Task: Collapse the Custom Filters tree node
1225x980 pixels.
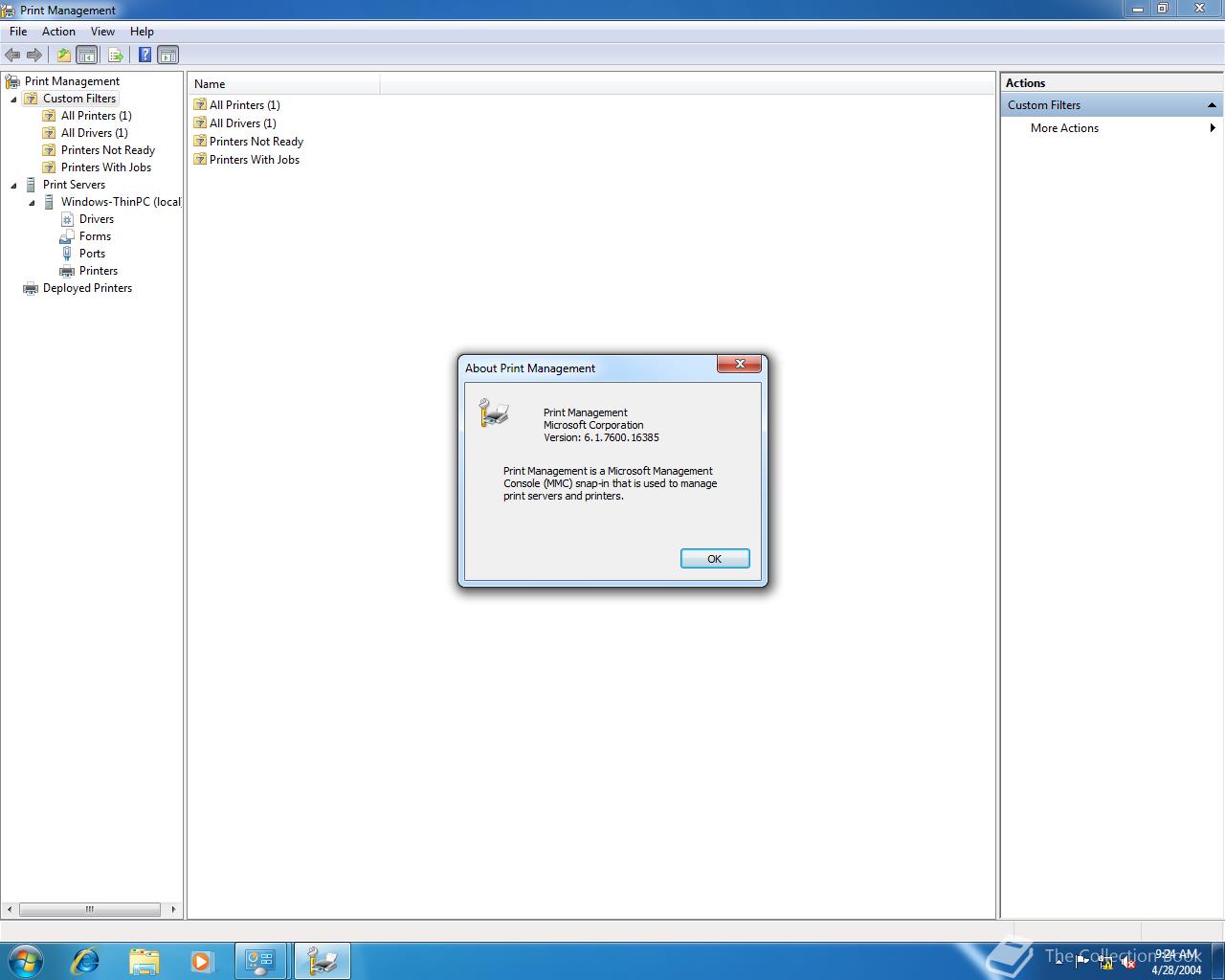Action: tap(13, 100)
